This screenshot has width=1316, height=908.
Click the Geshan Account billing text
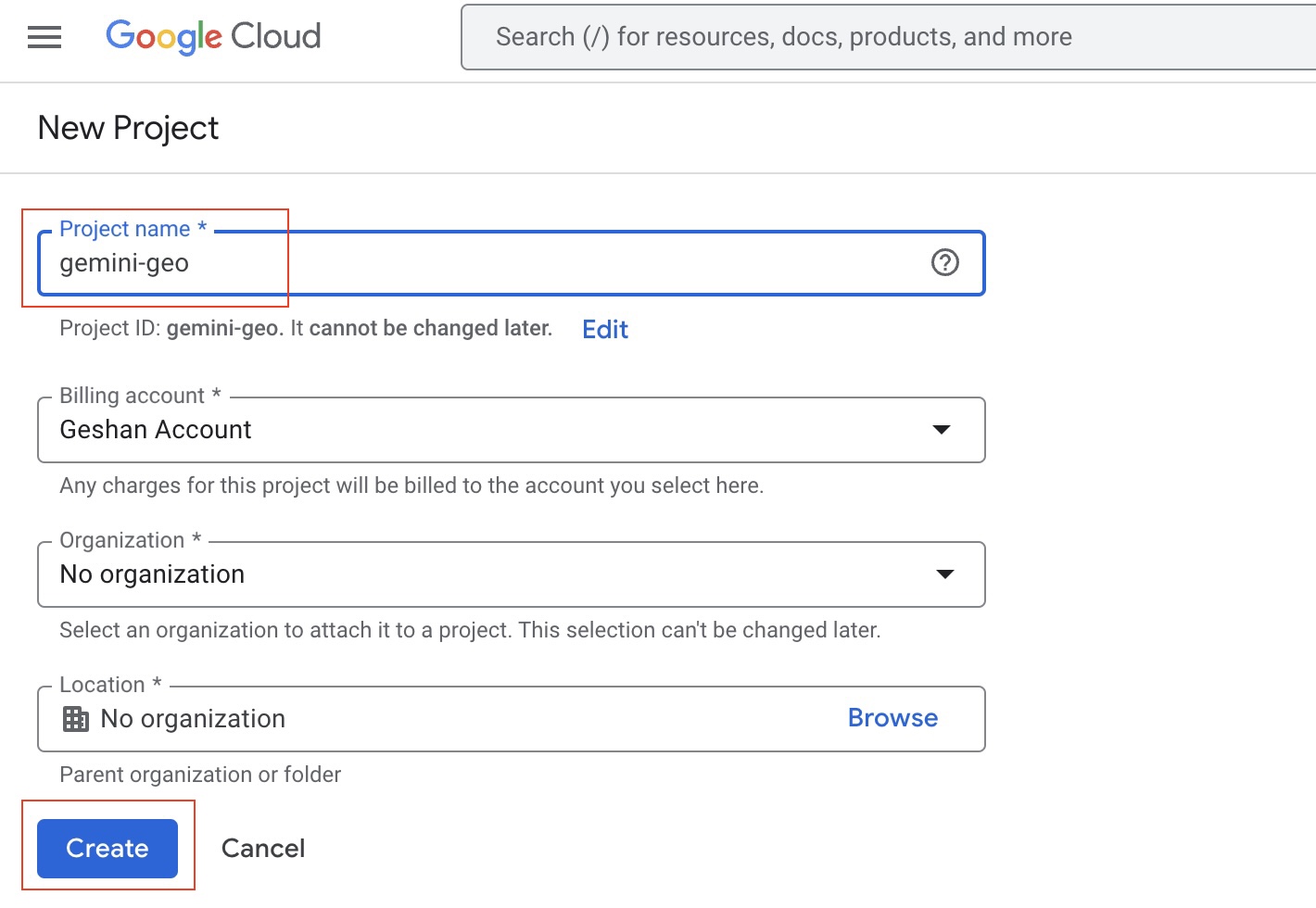coord(155,429)
